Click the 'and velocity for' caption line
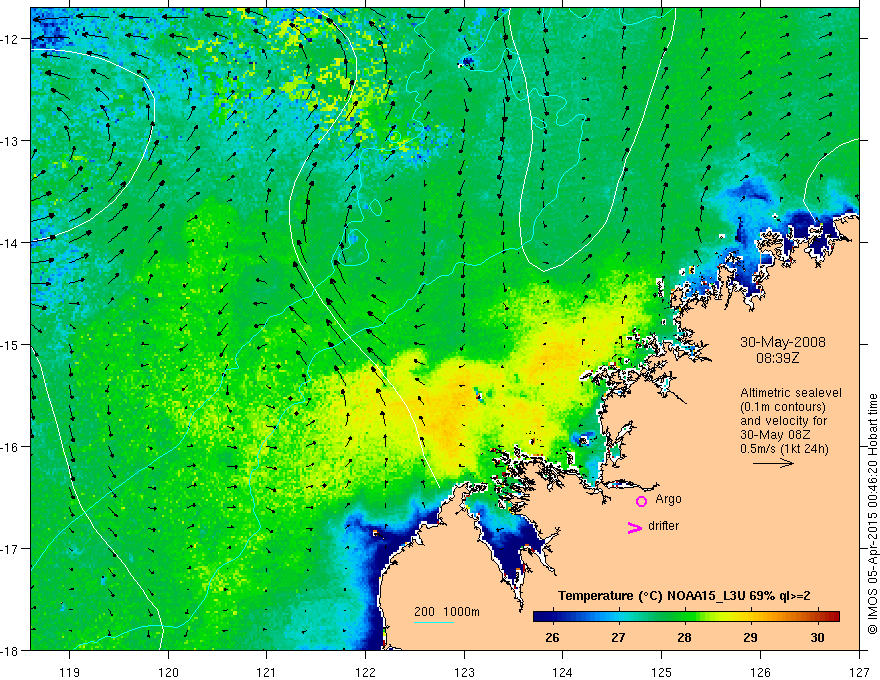 point(784,421)
